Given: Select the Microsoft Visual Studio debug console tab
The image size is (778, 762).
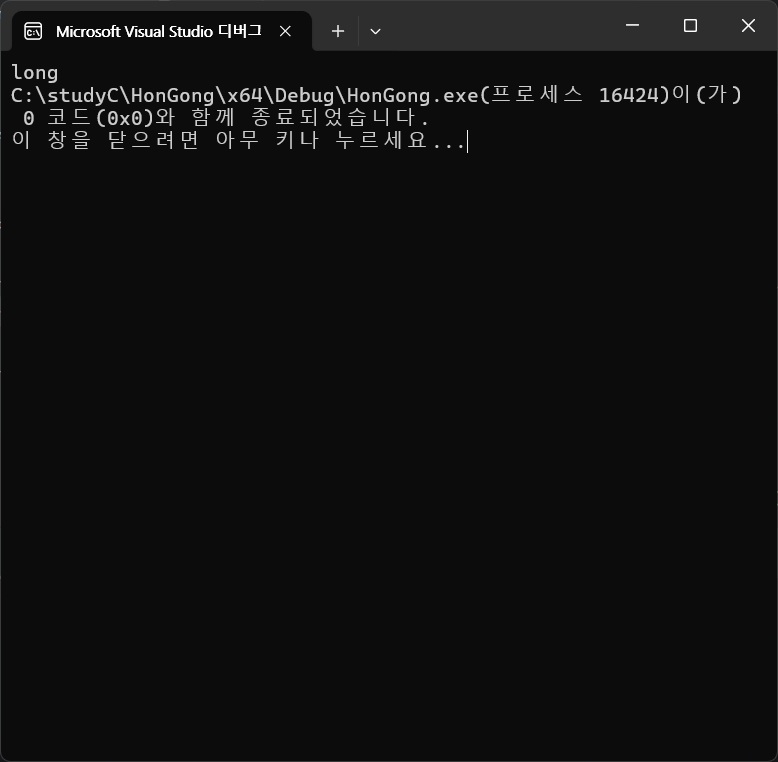Looking at the screenshot, I should 162,31.
